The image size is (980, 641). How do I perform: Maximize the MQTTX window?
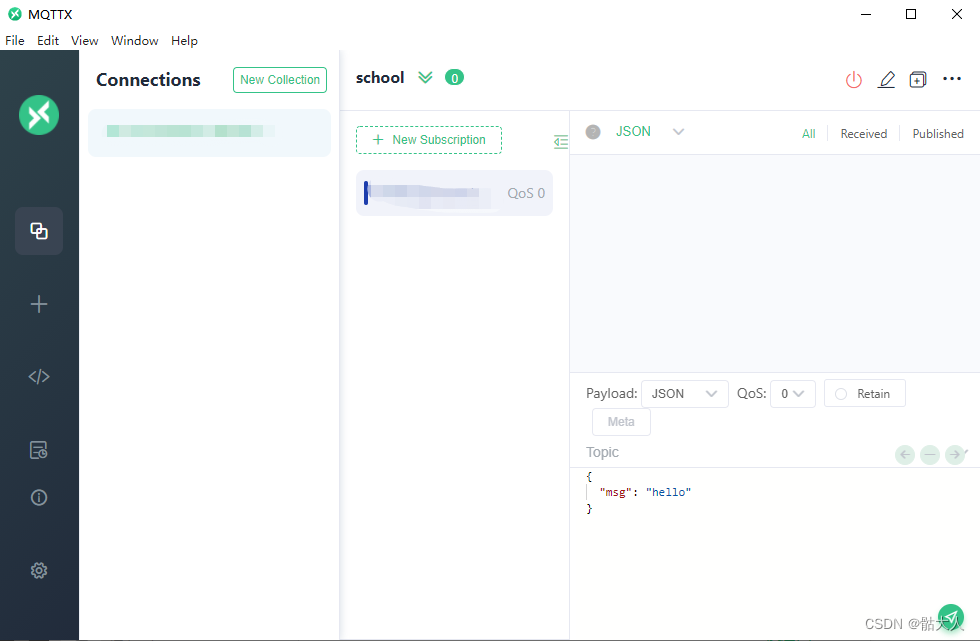(x=911, y=14)
